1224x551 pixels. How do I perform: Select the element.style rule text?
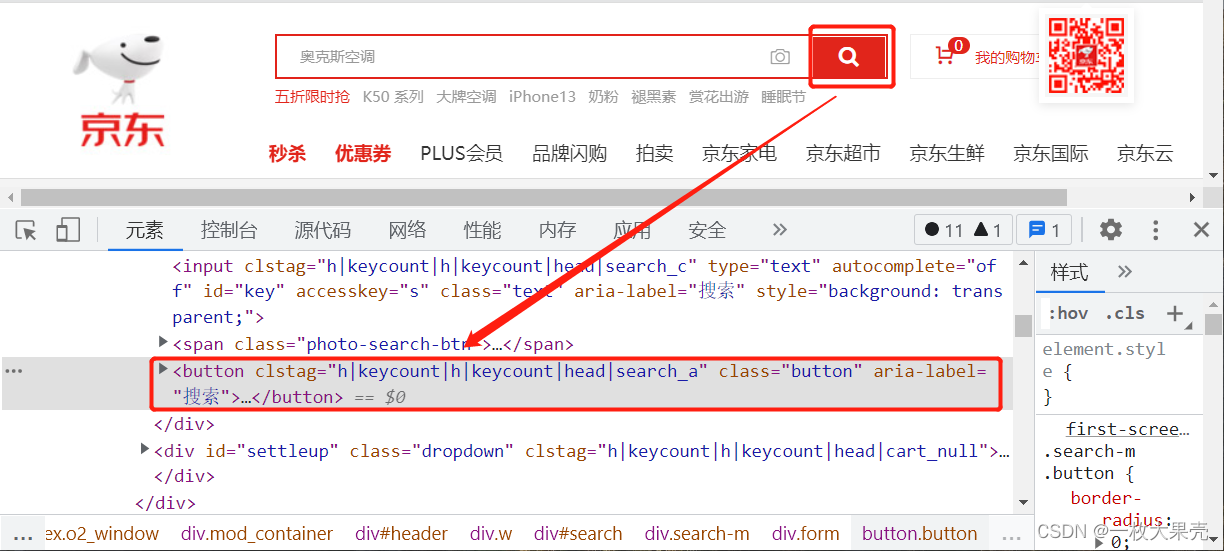(1104, 361)
